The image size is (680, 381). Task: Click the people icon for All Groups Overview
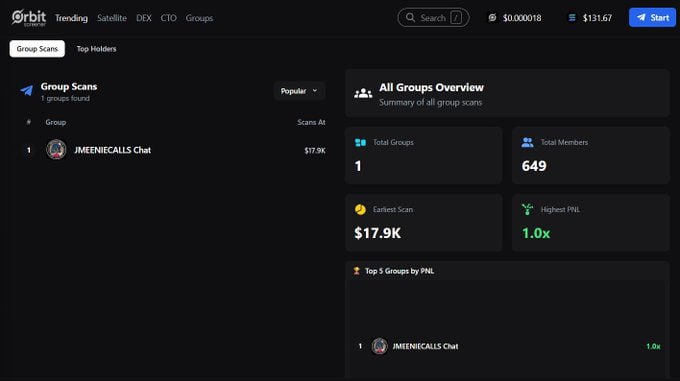(x=363, y=93)
